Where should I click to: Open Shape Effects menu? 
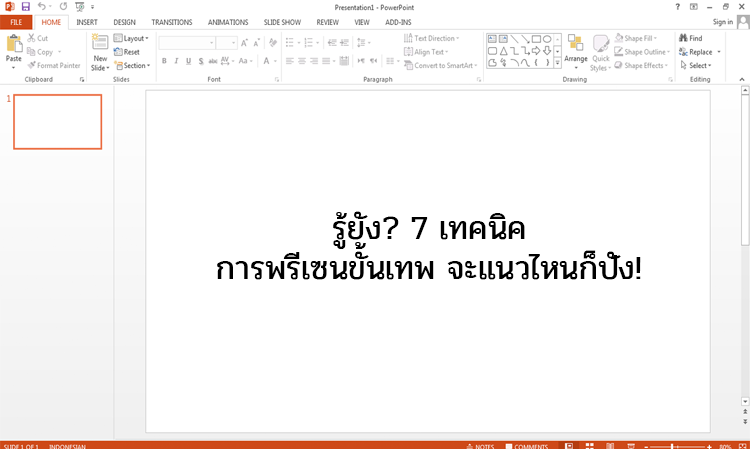[640, 66]
